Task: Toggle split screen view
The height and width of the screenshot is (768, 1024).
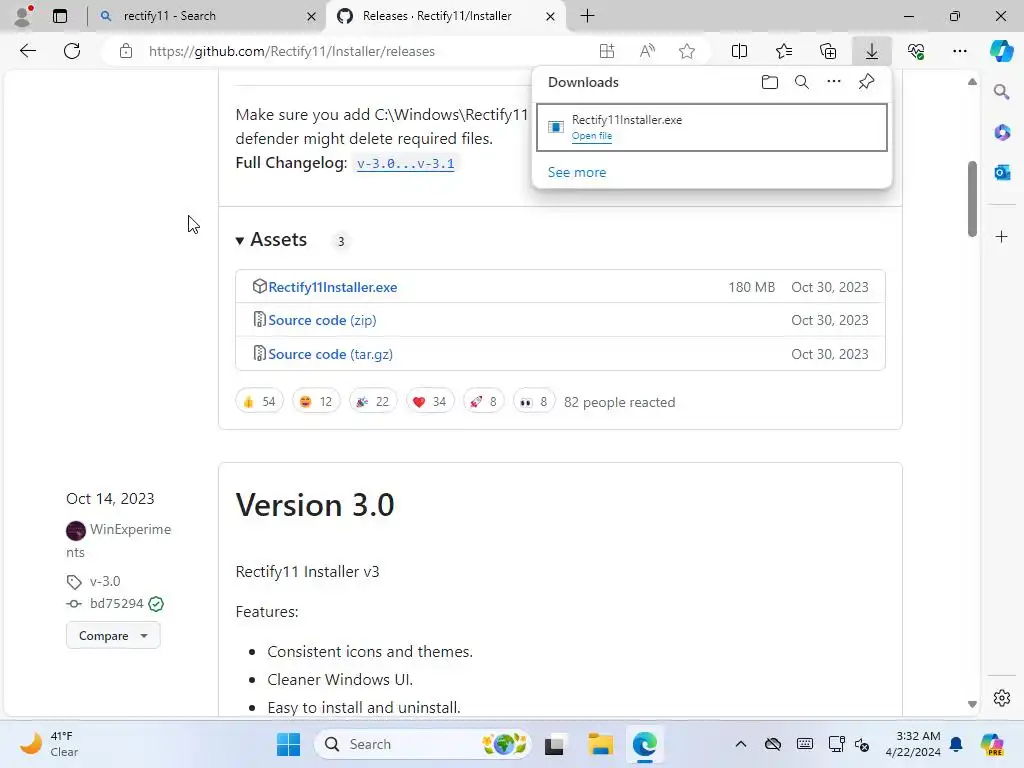Action: (739, 51)
